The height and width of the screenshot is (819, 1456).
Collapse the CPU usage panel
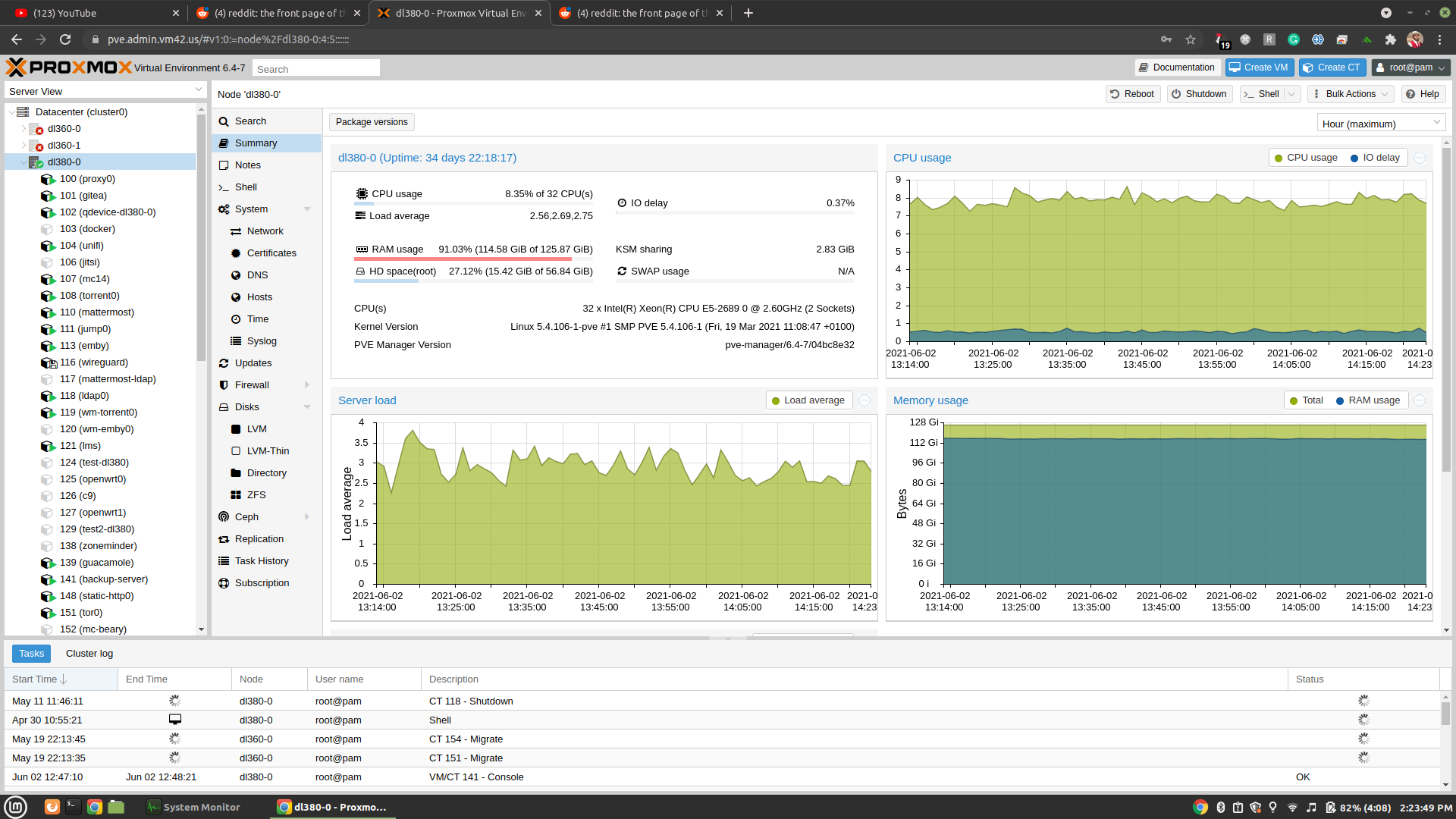click(x=1420, y=158)
